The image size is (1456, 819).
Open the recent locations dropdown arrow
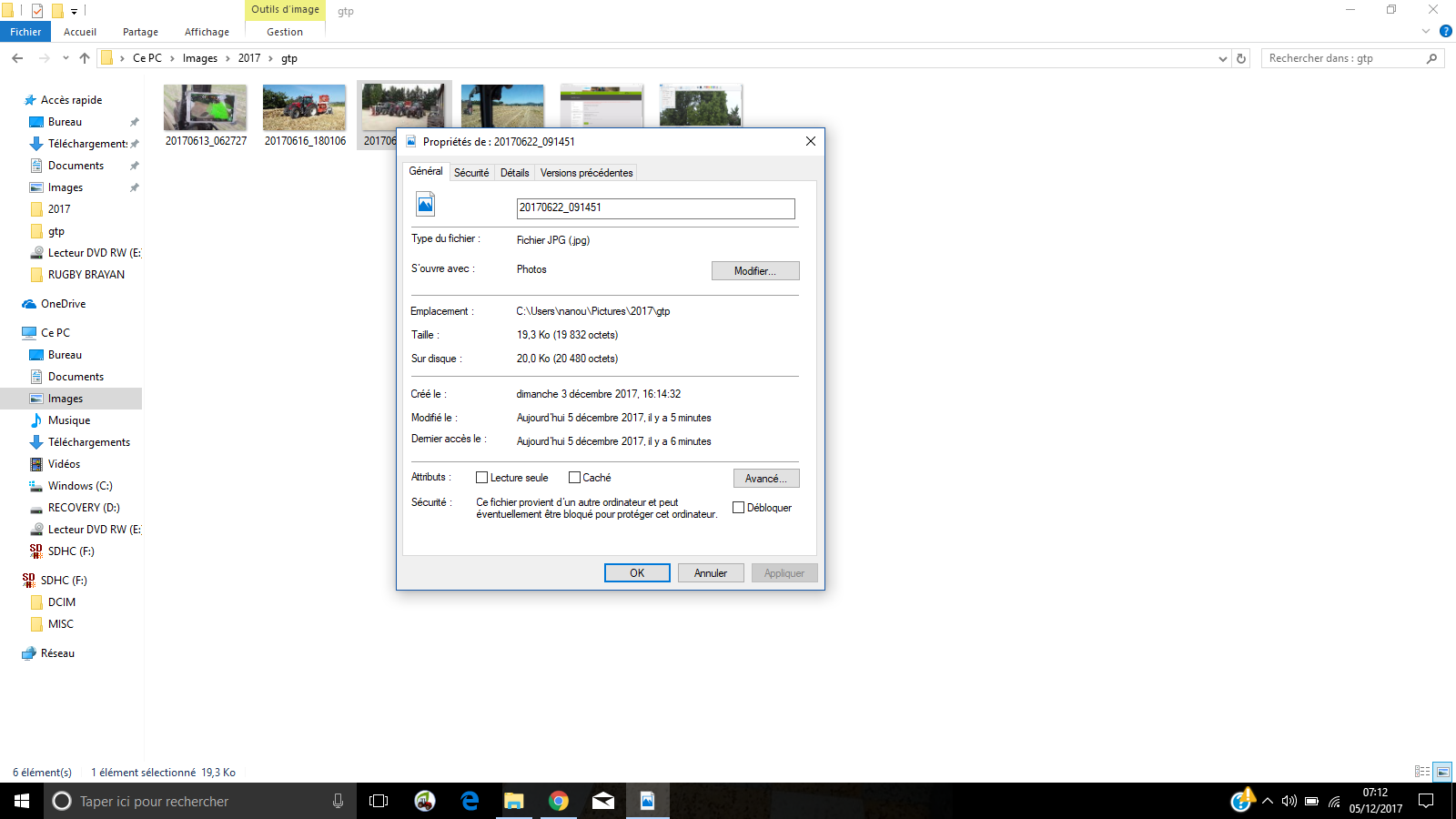pos(66,58)
